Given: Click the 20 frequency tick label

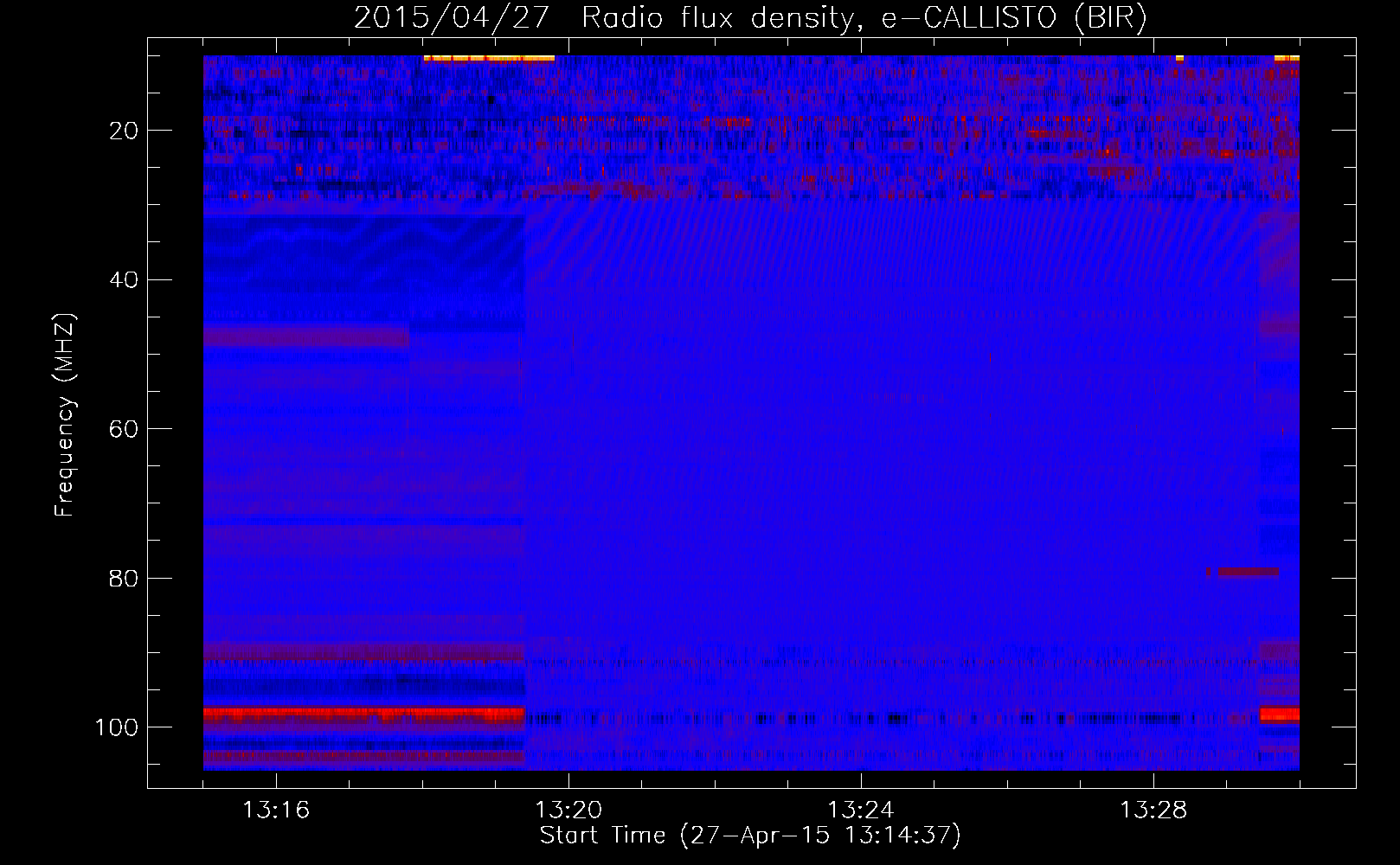Looking at the screenshot, I should (x=125, y=131).
